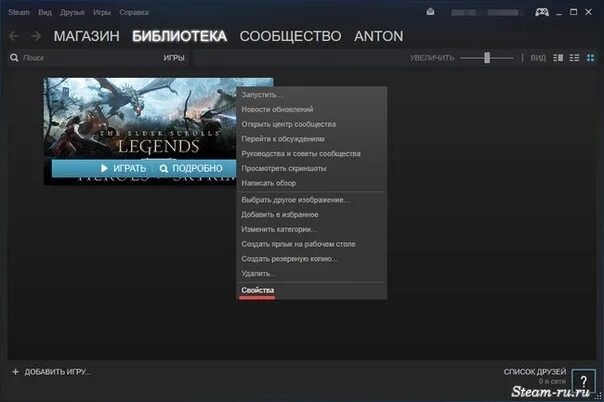
Task: Switch to detail view icon
Action: tap(558, 58)
